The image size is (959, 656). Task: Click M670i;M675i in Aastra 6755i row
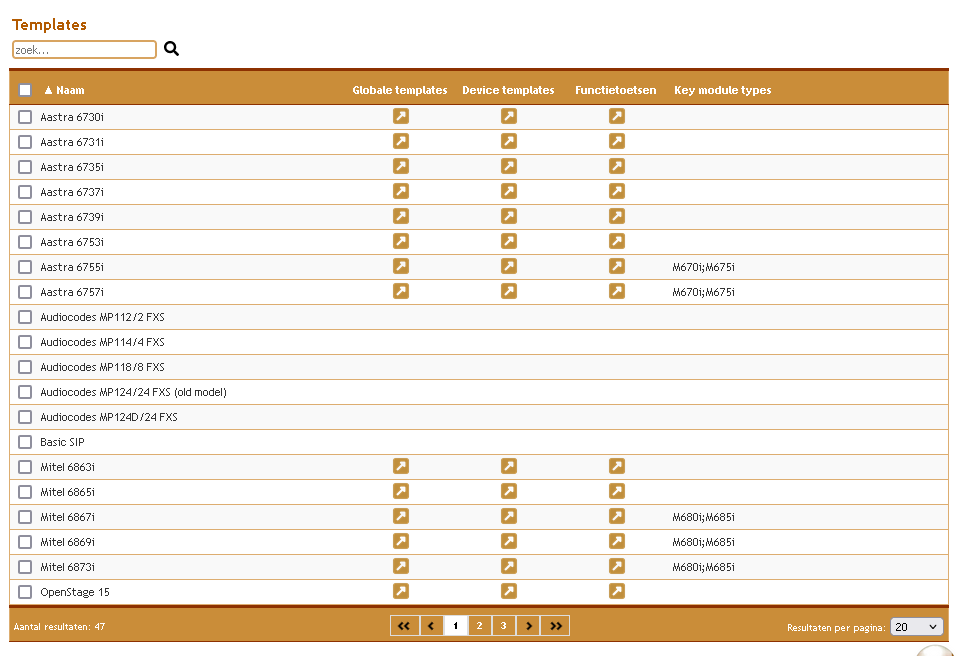click(x=703, y=267)
